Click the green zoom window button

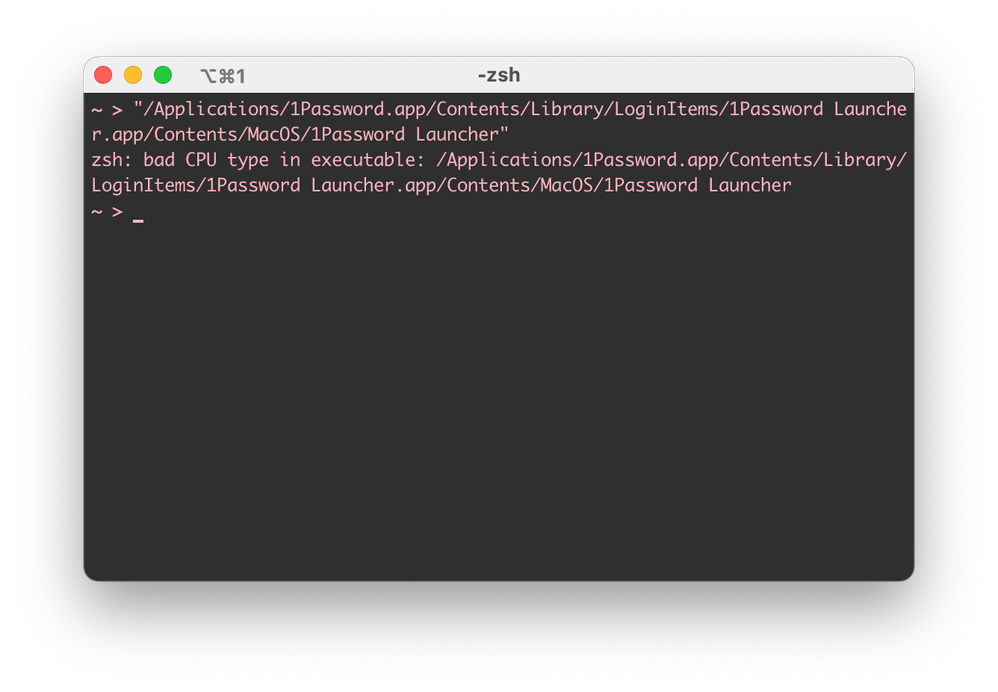(x=163, y=75)
